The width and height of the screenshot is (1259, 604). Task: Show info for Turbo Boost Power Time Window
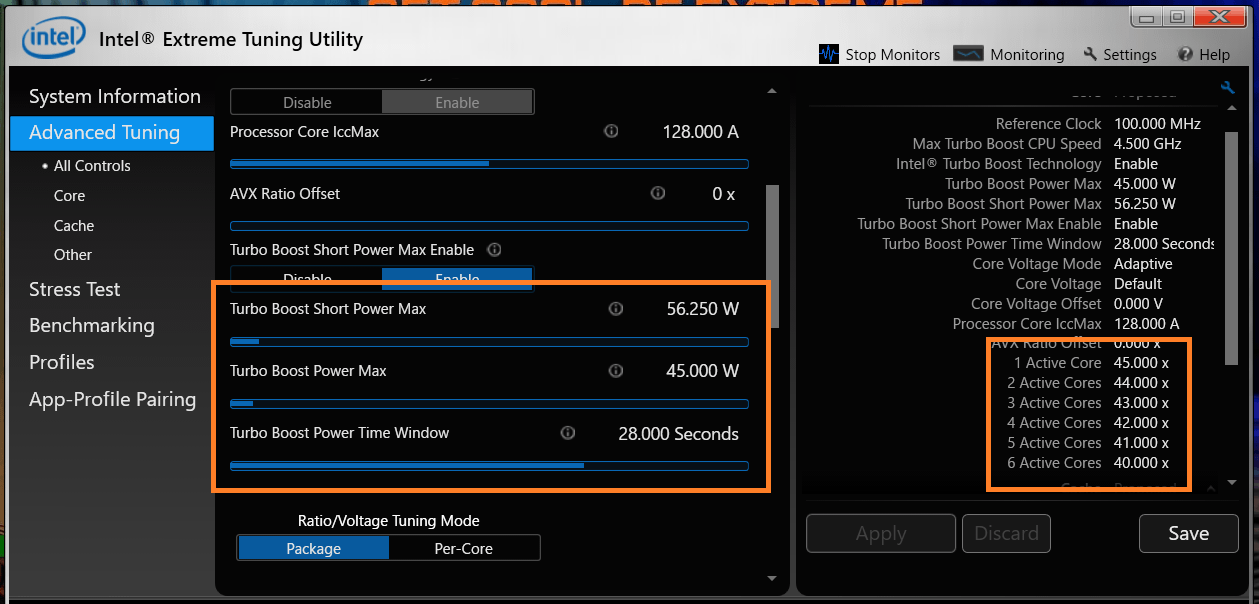pyautogui.click(x=568, y=433)
